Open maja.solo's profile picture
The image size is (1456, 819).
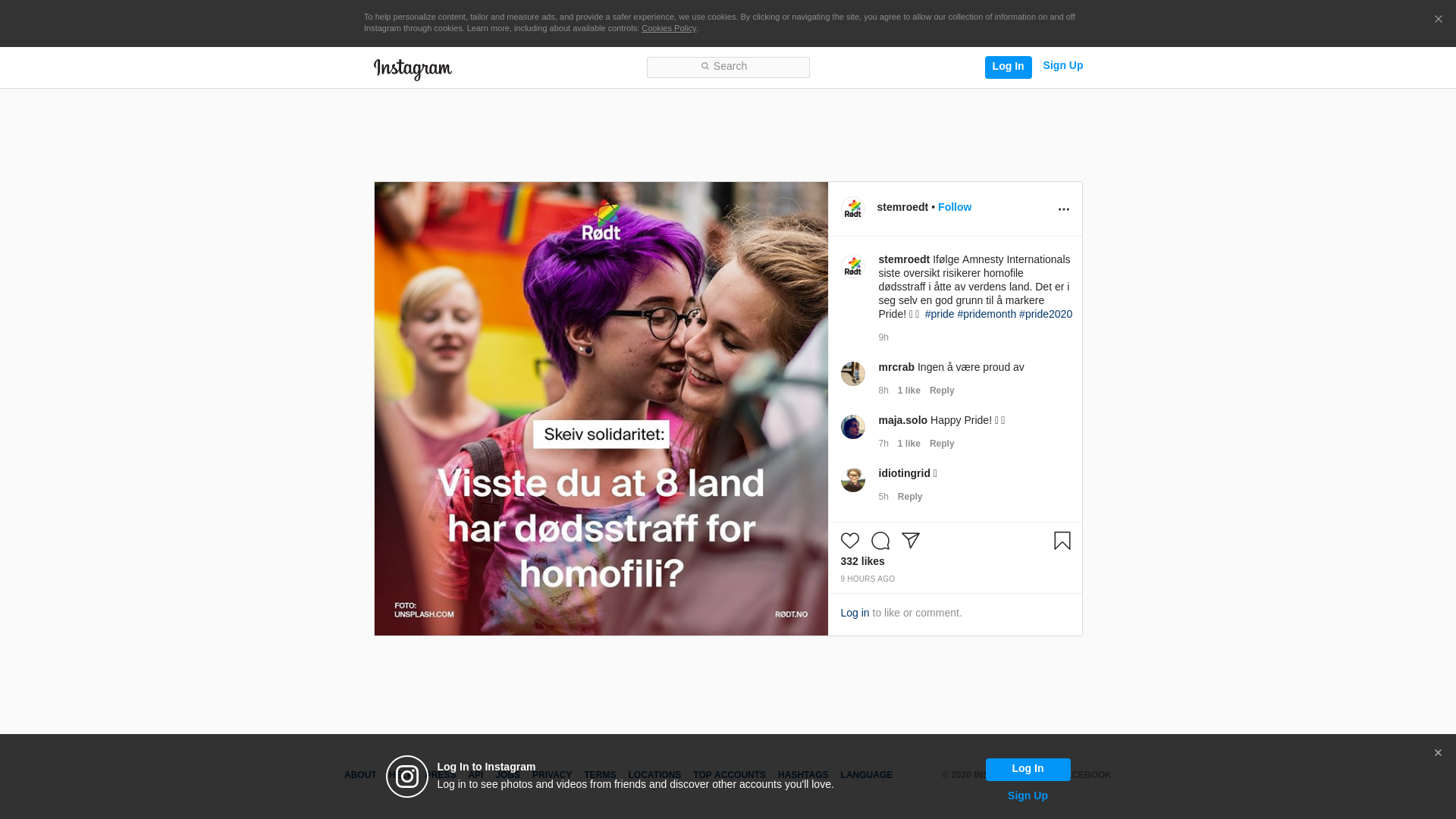(x=852, y=427)
